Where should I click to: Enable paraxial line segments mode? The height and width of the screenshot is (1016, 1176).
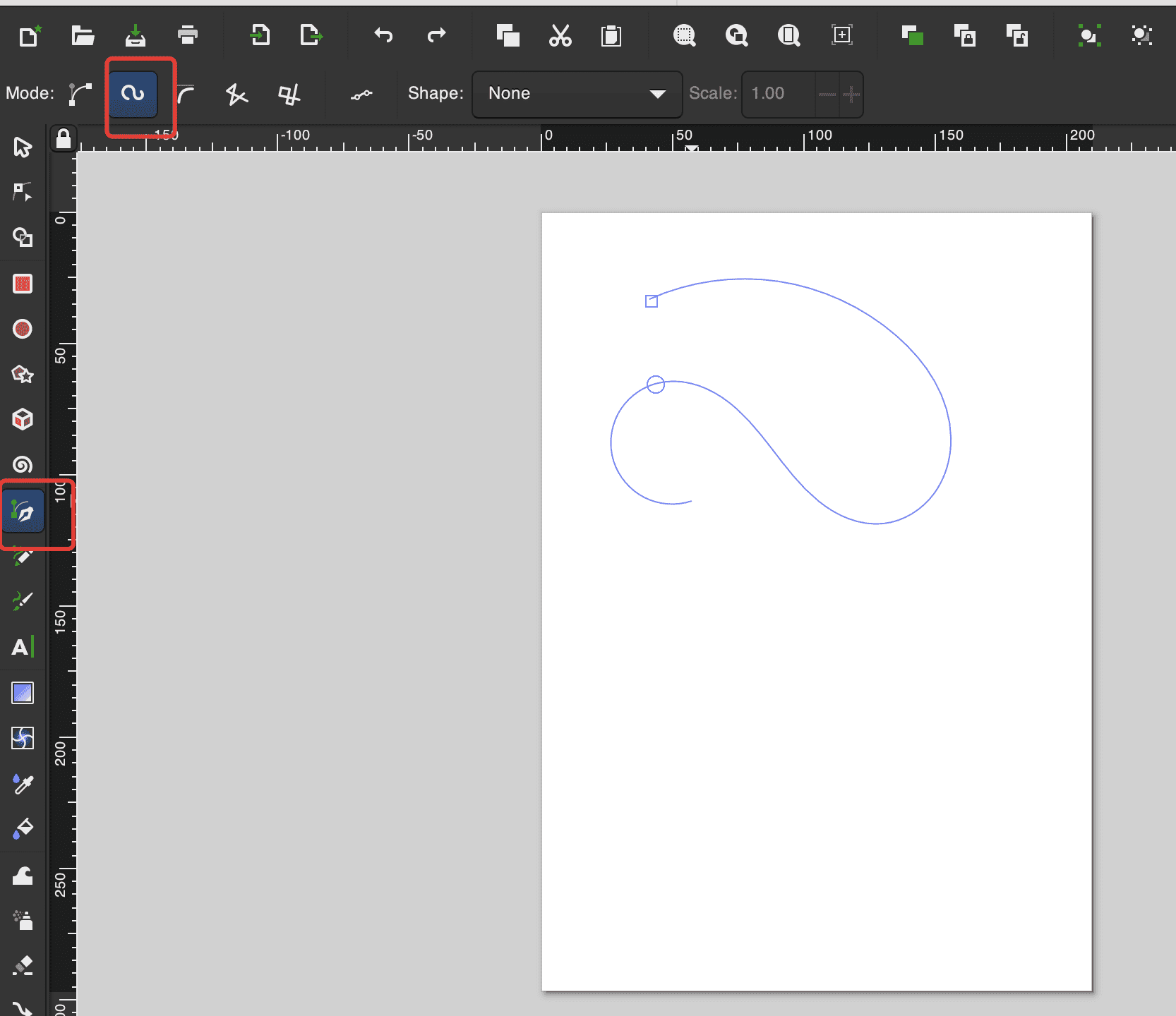point(289,93)
